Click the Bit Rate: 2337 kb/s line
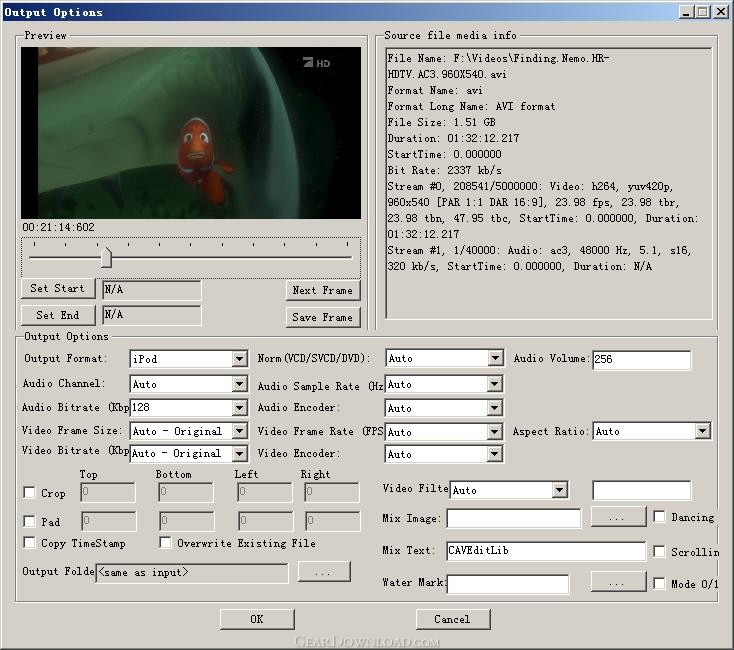734x650 pixels. coord(444,170)
